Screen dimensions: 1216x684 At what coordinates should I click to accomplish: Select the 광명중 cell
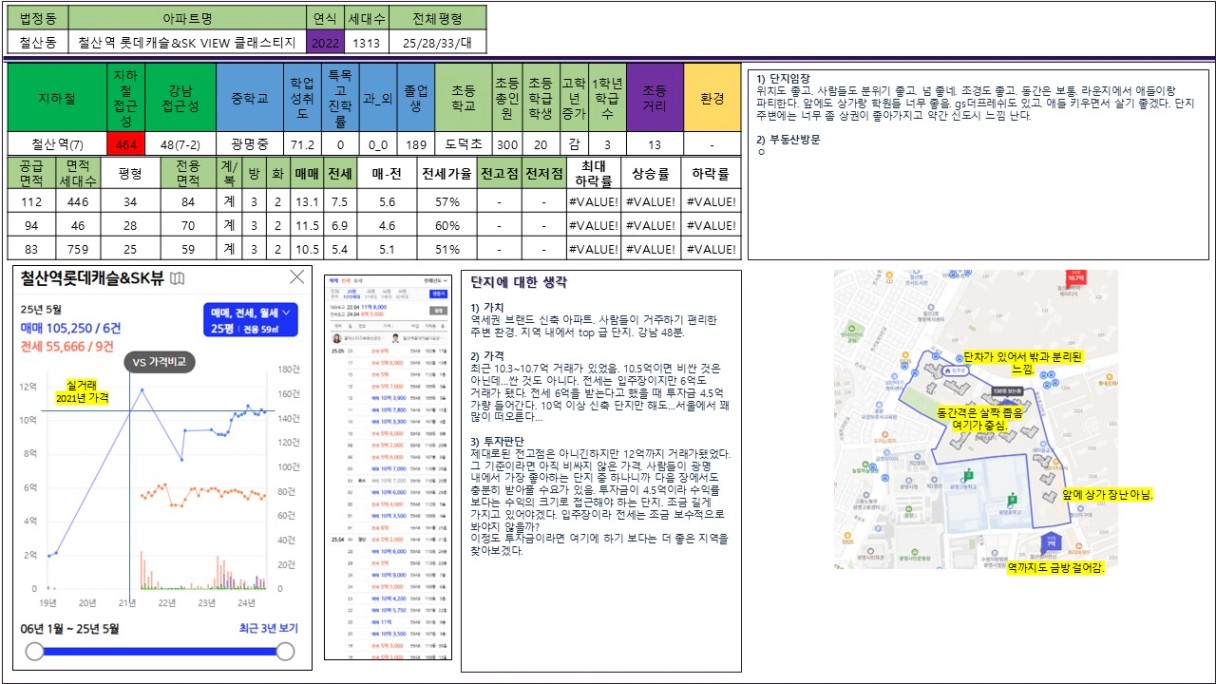click(x=250, y=145)
